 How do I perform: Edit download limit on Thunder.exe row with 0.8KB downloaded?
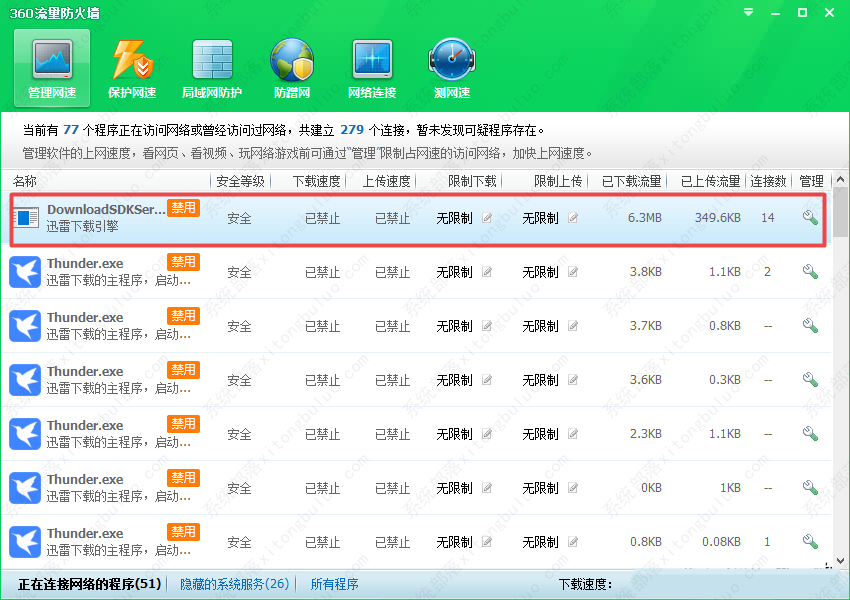point(487,541)
